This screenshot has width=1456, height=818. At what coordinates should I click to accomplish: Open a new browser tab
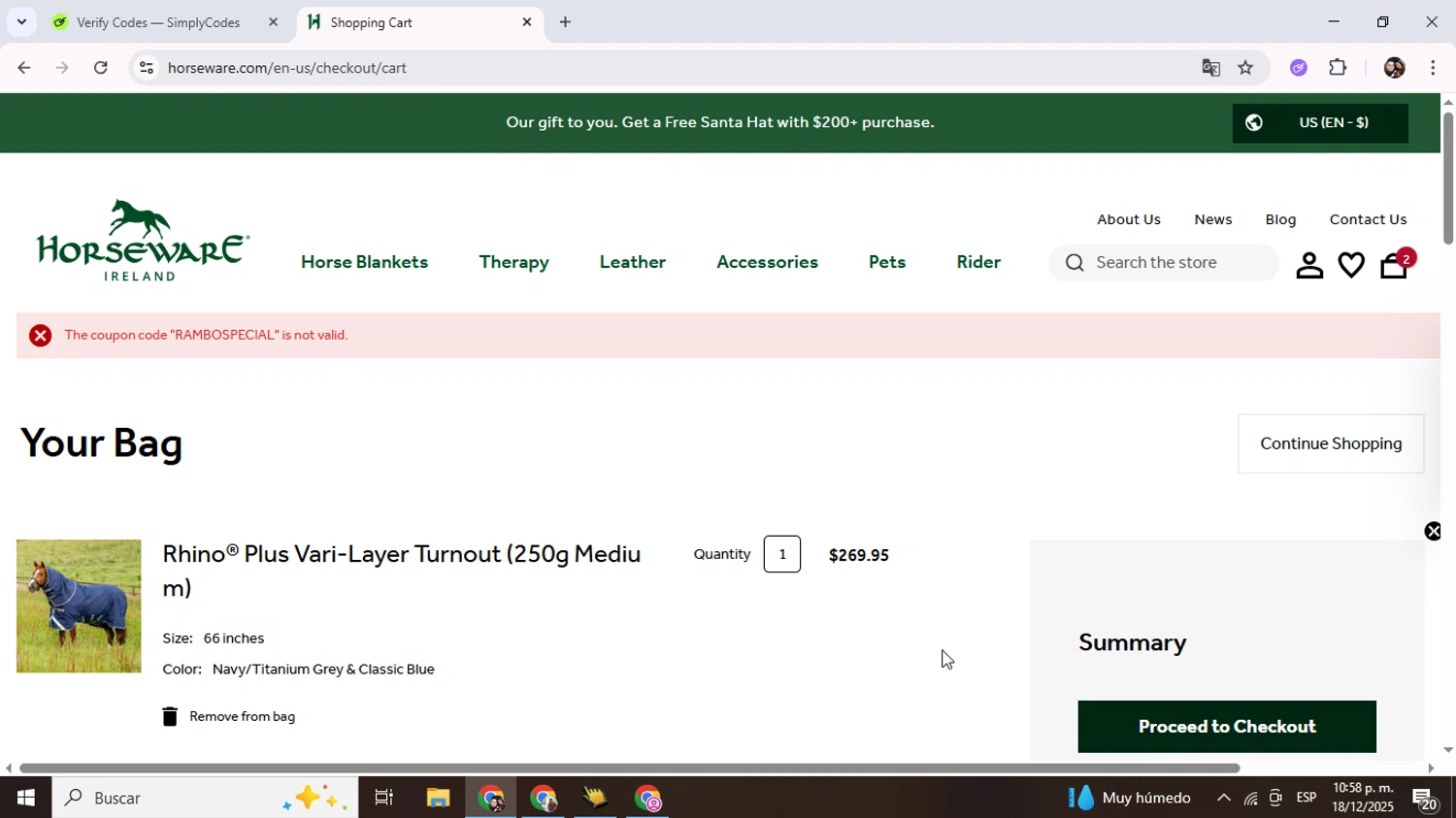tap(565, 22)
